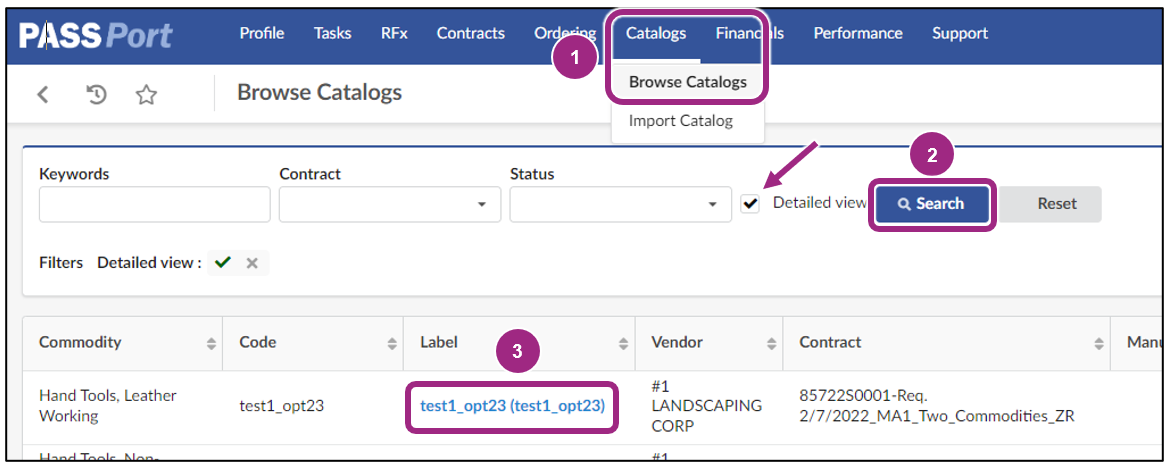Go back with the left chevron icon
1169x471 pixels.
43,95
